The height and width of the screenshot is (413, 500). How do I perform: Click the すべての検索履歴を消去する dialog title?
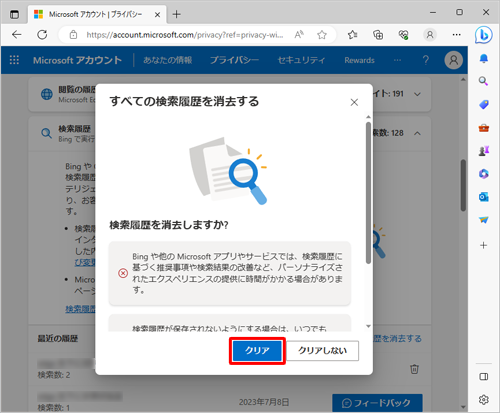[x=184, y=101]
